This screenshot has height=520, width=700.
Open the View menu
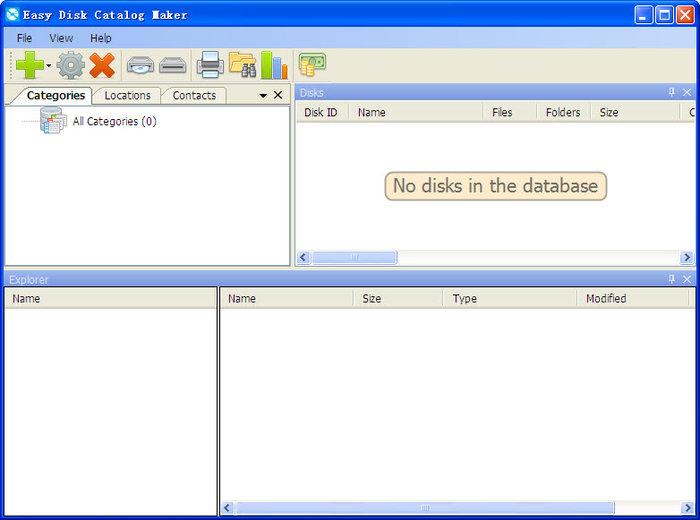tap(61, 38)
